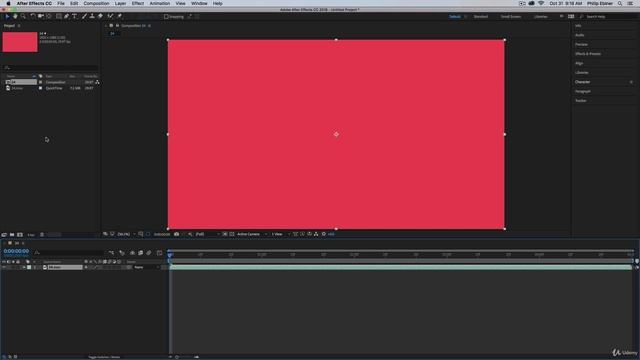Select the Rectangle shape tool
The image size is (640, 360).
click(x=58, y=16)
